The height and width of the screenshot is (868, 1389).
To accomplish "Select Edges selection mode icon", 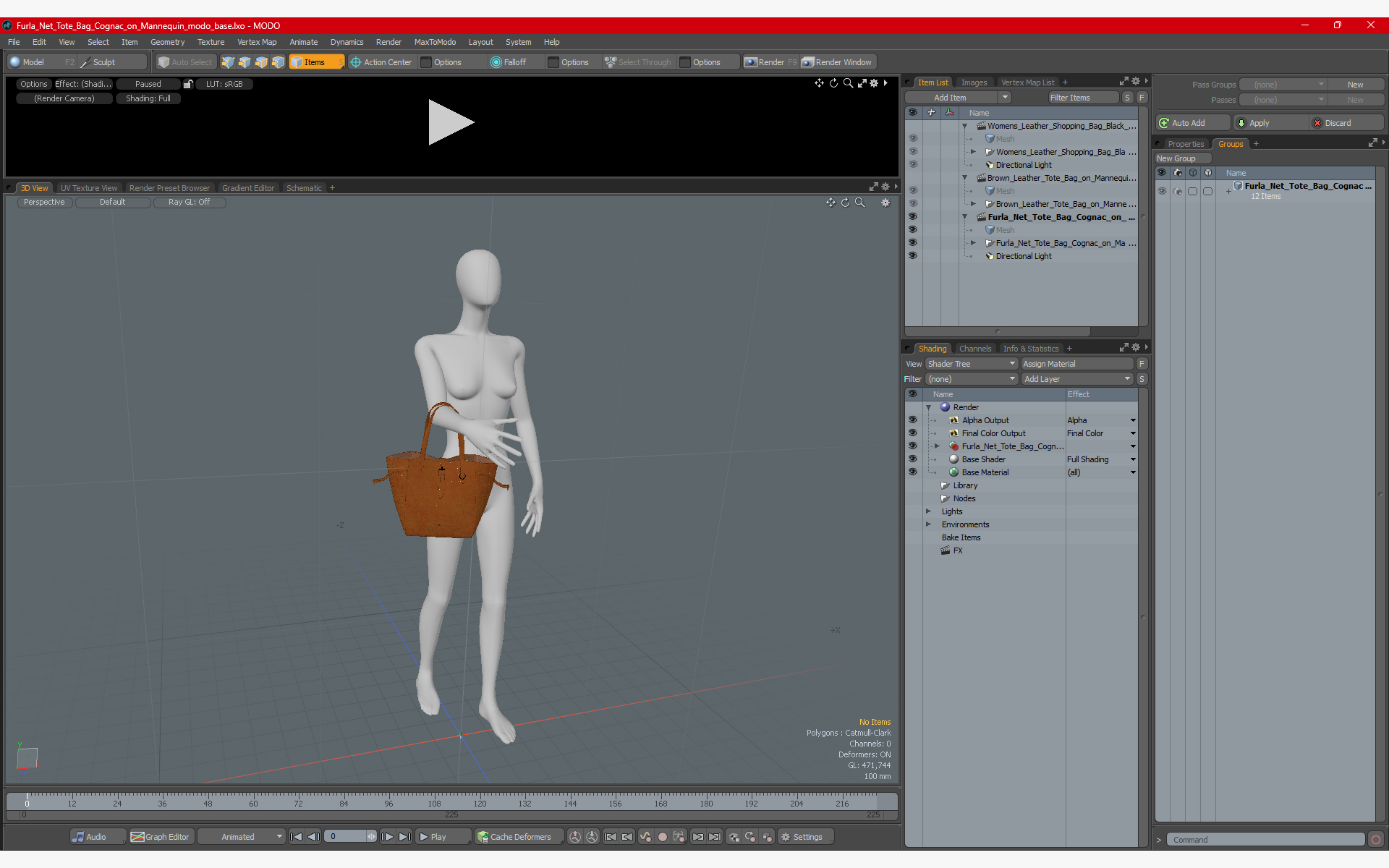I will [x=245, y=62].
